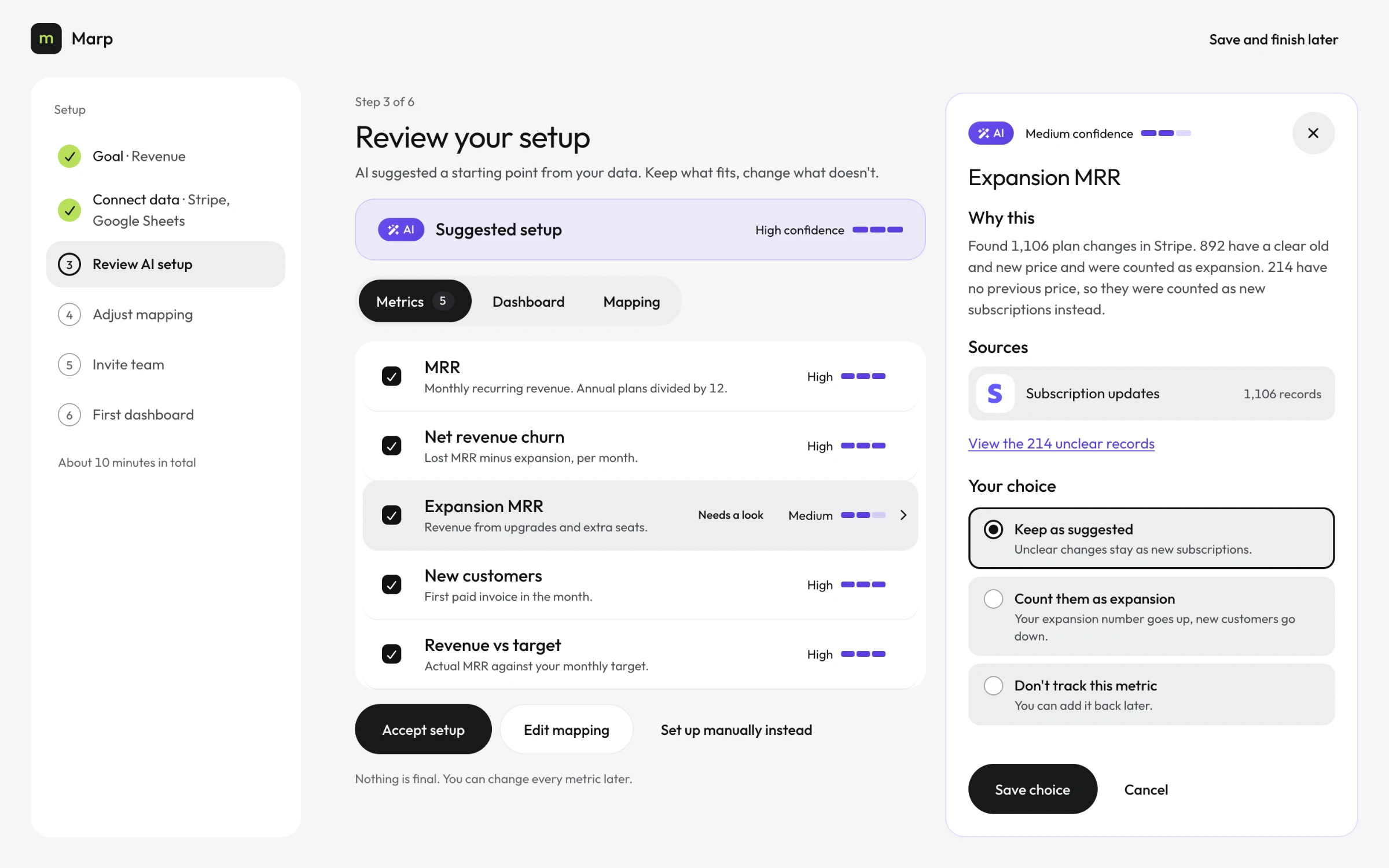This screenshot has width=1389, height=868.
Task: Cancel the Expansion MRR choice
Action: [x=1146, y=789]
